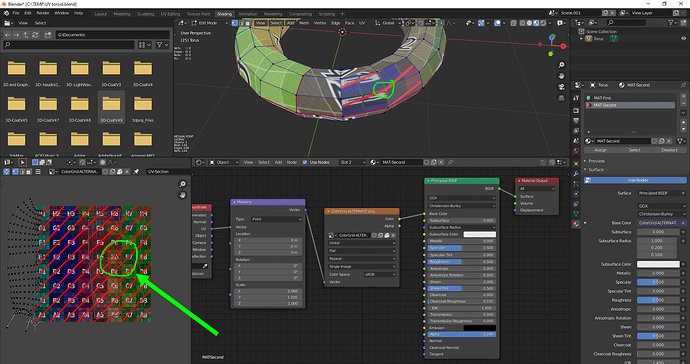Add a new material slot

click(683, 96)
